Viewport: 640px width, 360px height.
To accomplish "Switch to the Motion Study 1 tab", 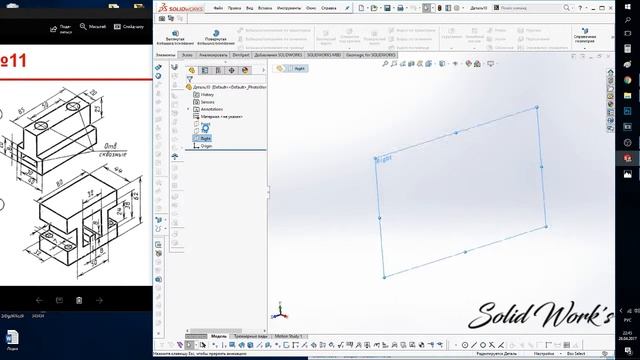I will (x=288, y=336).
